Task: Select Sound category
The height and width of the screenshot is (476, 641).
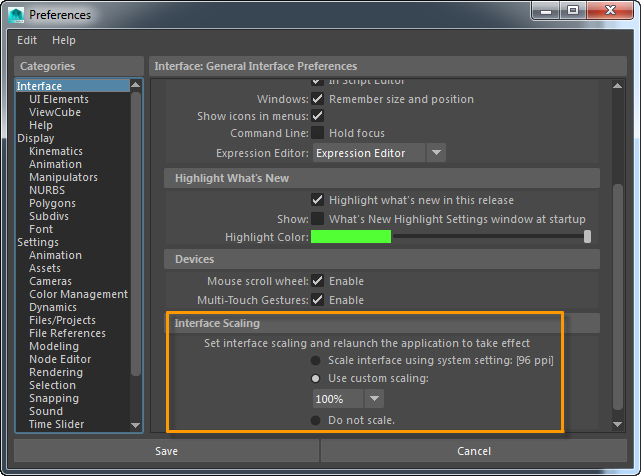Action: (46, 411)
